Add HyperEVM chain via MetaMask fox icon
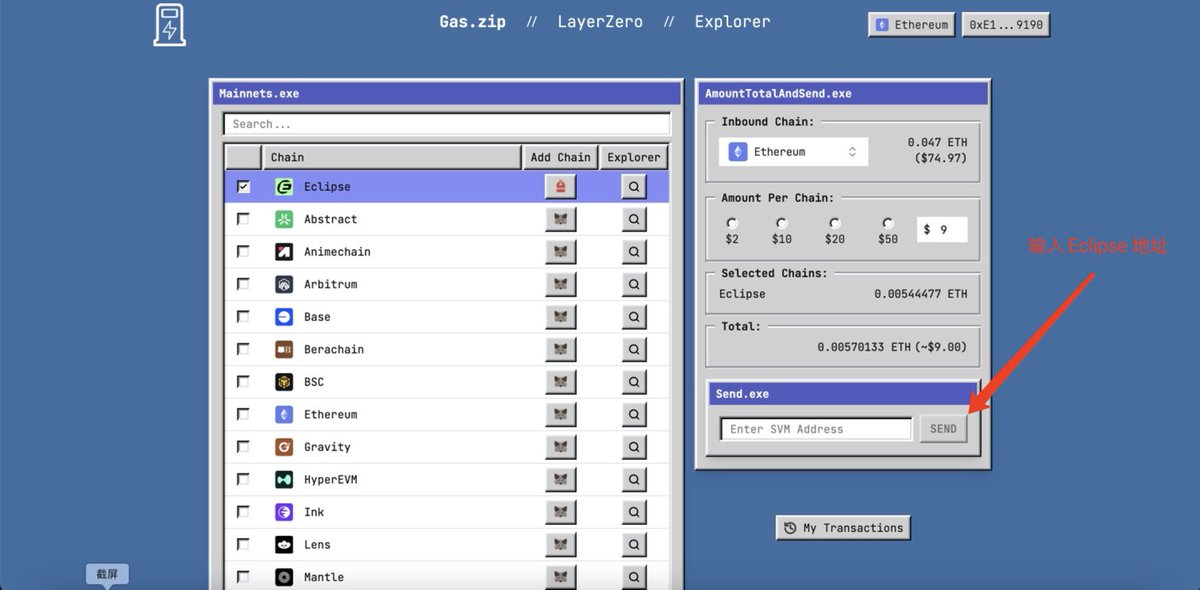Viewport: 1200px width, 590px height. point(560,479)
